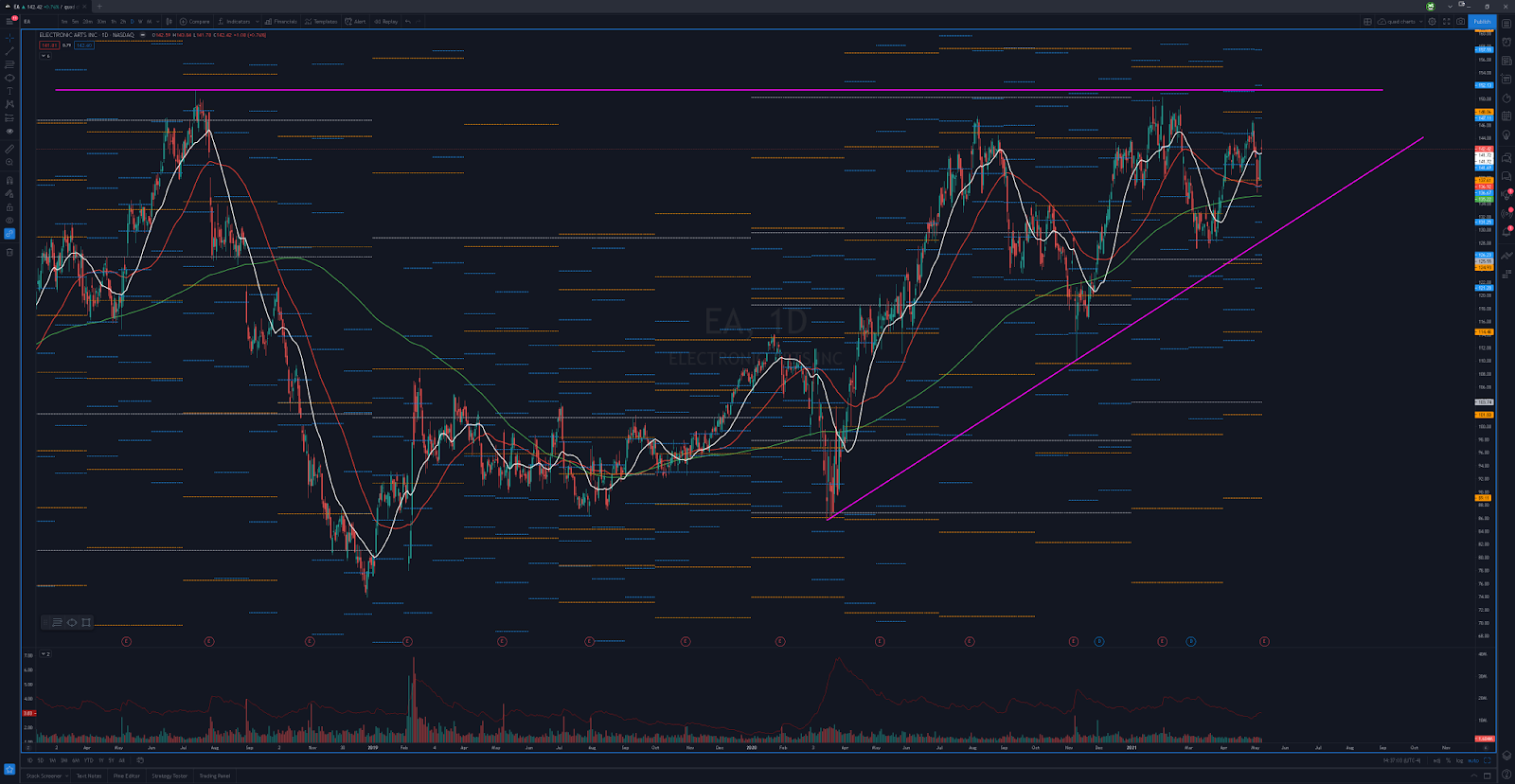1515x784 pixels.
Task: Click the first earnings E marker on the timeline
Action: tap(126, 641)
